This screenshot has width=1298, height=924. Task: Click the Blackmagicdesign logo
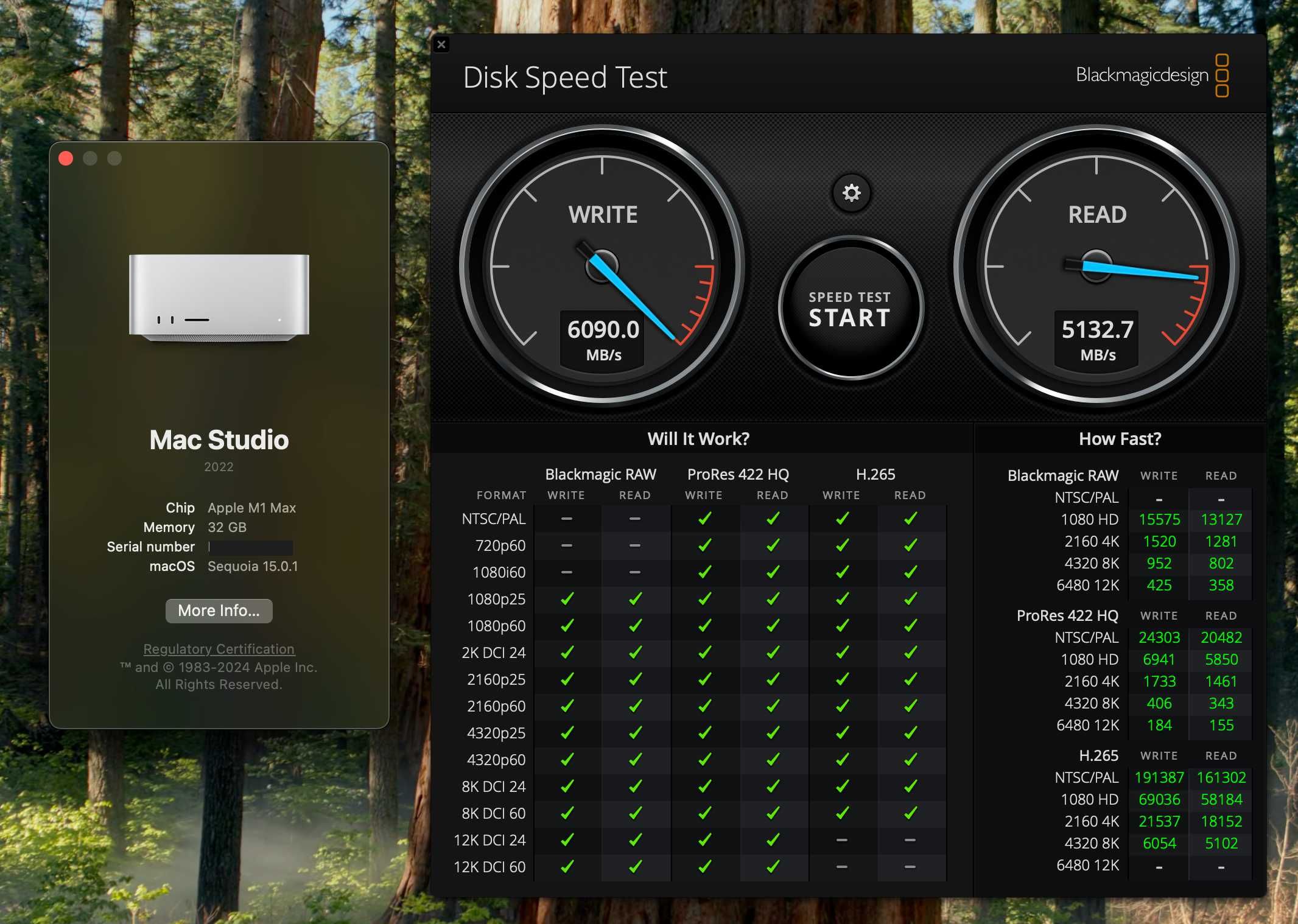1152,75
